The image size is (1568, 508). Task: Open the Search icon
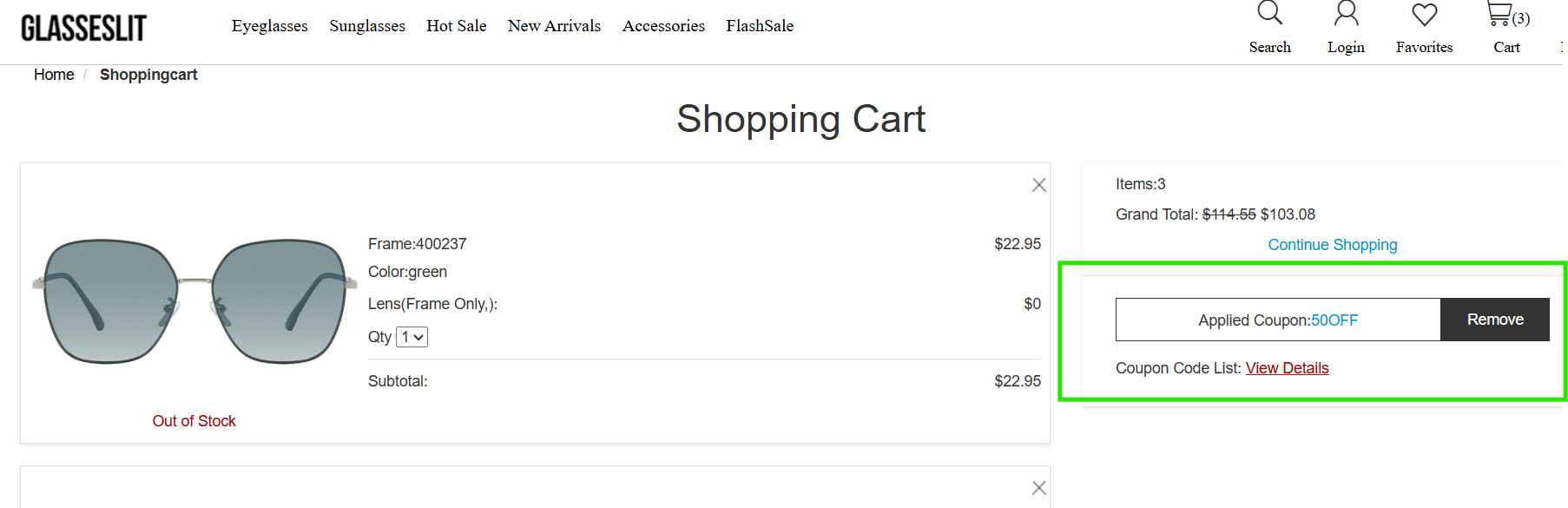coord(1269,16)
